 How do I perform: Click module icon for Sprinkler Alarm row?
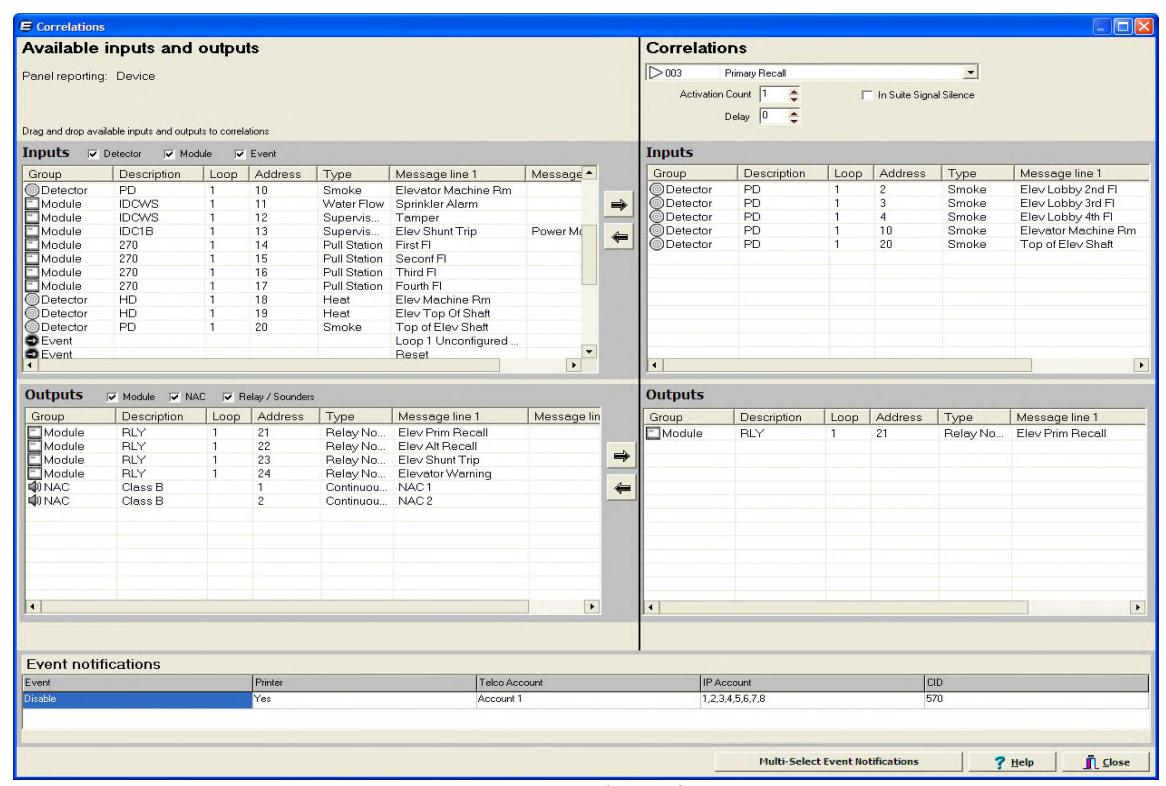tap(32, 204)
